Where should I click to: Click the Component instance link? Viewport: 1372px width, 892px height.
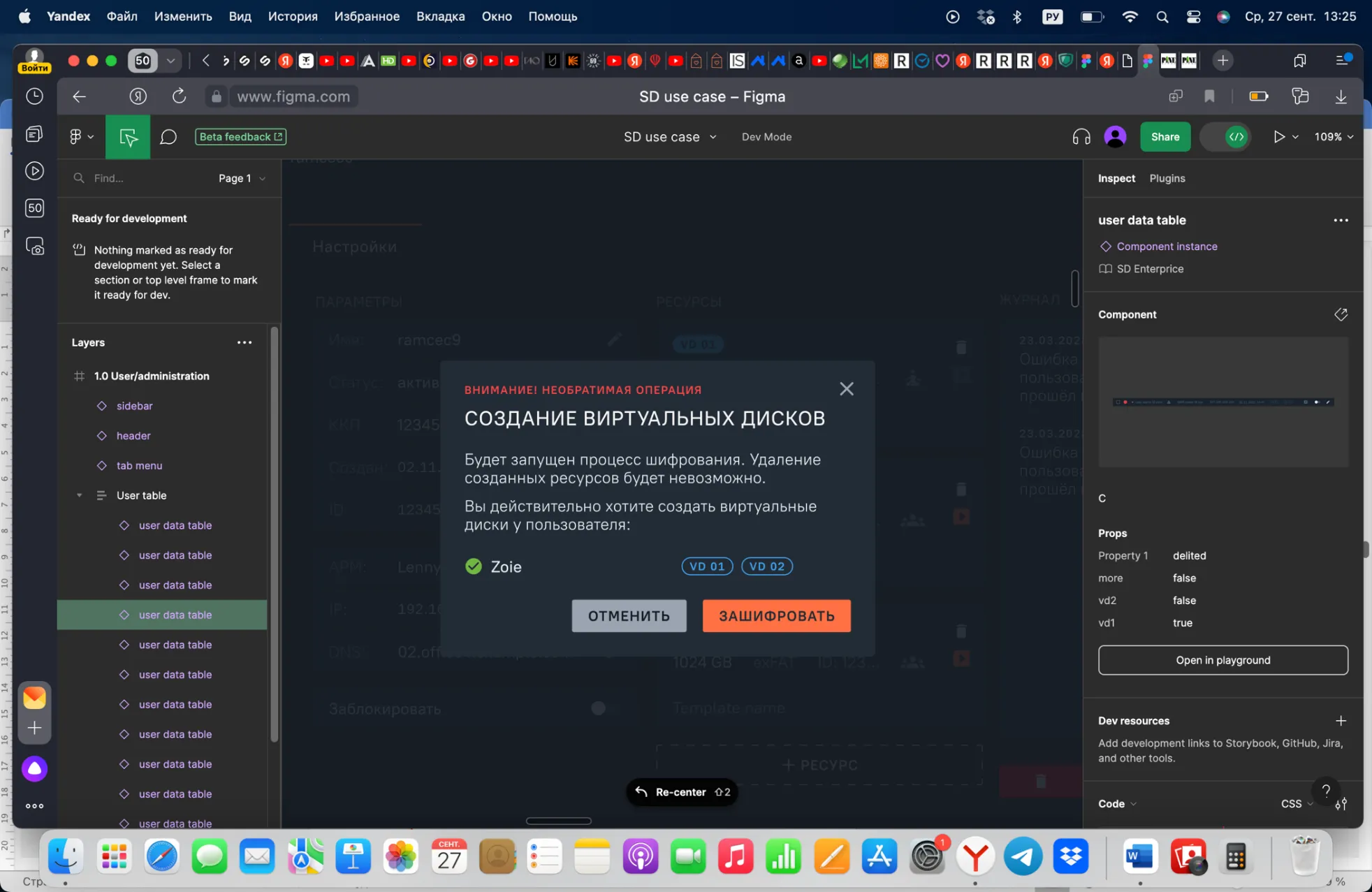click(x=1167, y=247)
